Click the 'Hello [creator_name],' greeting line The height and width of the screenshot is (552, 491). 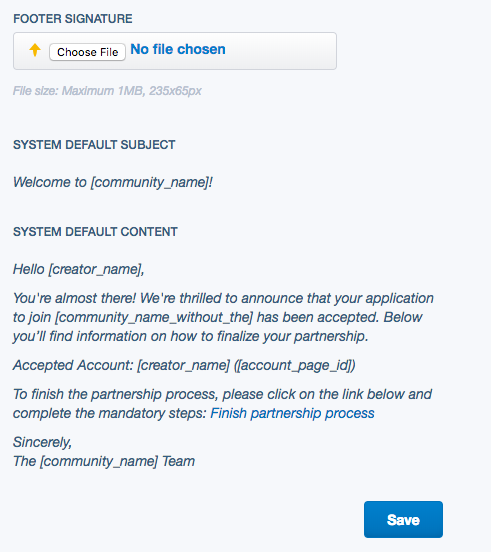click(x=78, y=269)
